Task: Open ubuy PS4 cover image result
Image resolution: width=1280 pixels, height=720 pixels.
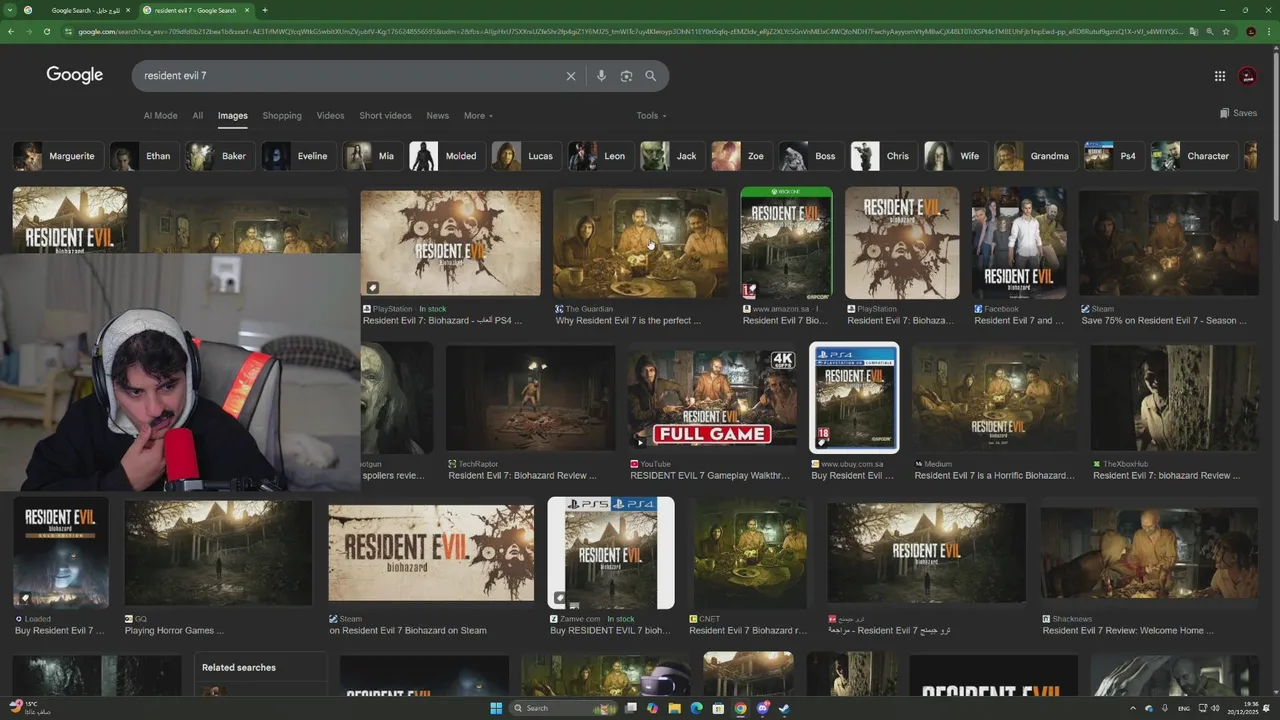Action: [x=854, y=397]
